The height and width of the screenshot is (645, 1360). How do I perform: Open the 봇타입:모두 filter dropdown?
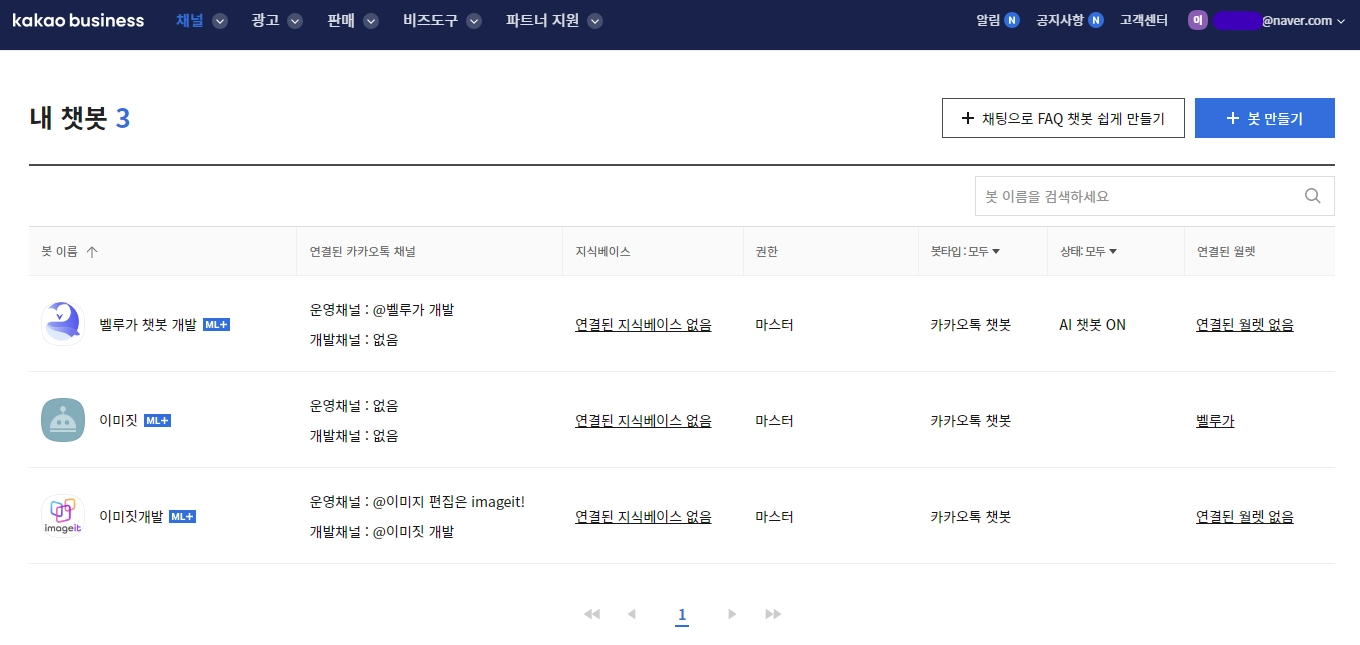point(965,252)
